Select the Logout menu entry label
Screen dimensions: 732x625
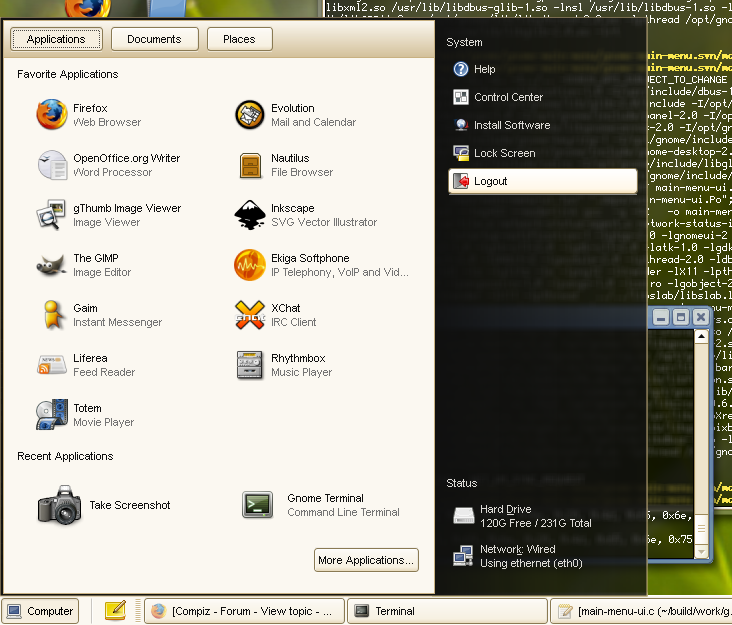click(x=490, y=181)
